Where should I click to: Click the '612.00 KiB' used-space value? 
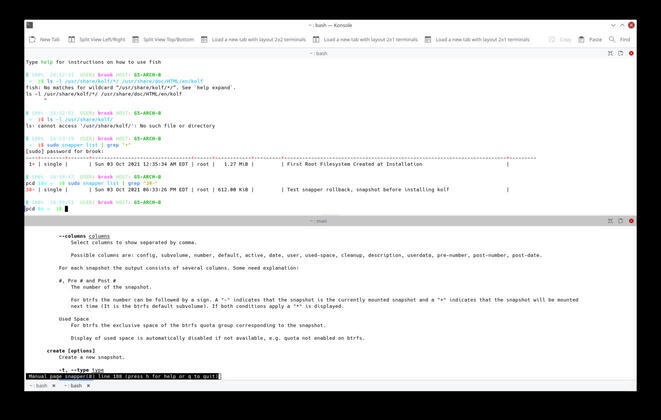pos(233,190)
